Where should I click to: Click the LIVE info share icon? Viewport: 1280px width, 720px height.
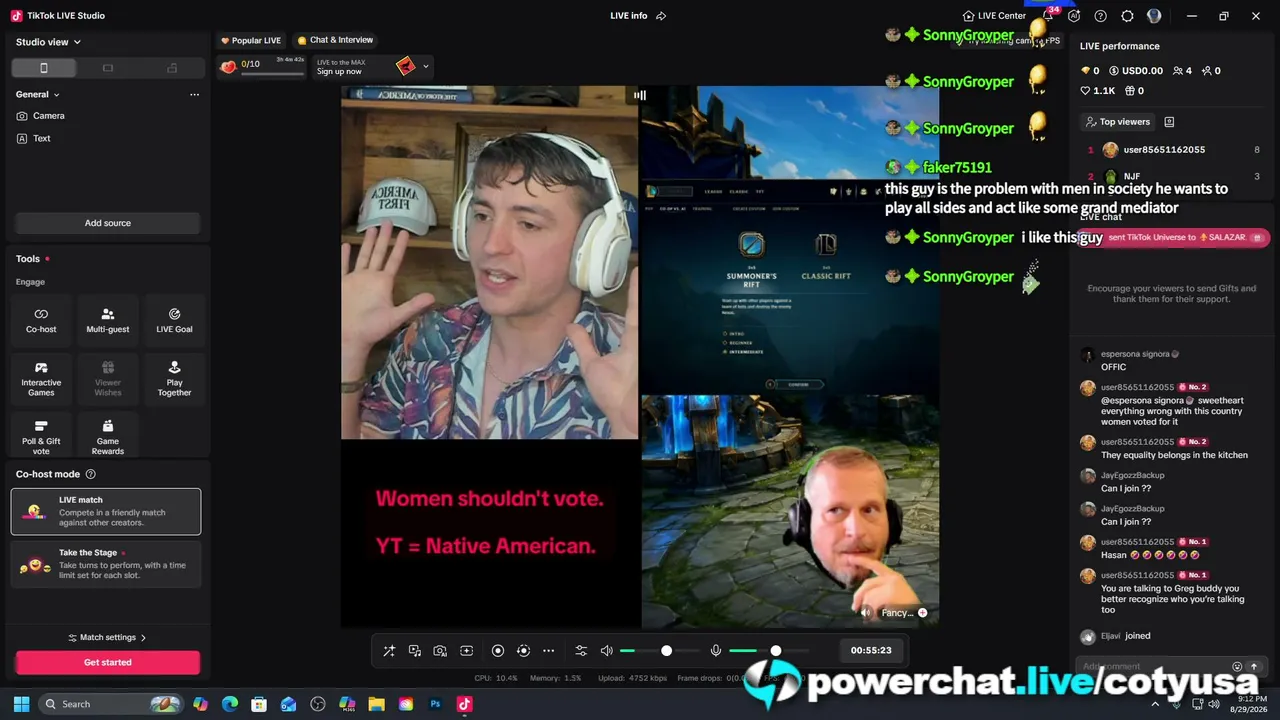click(x=661, y=16)
